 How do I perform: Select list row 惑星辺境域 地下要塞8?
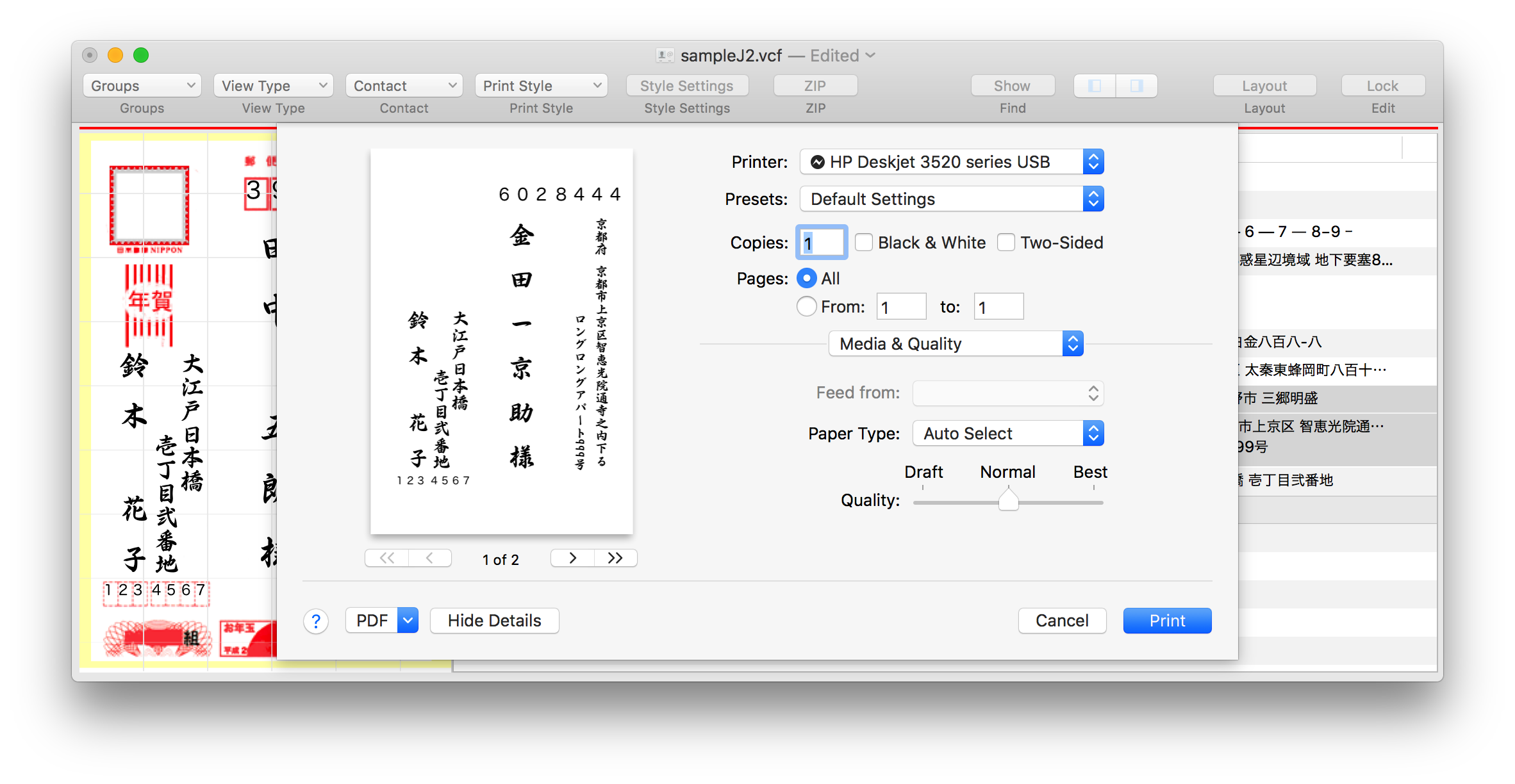(x=1337, y=260)
